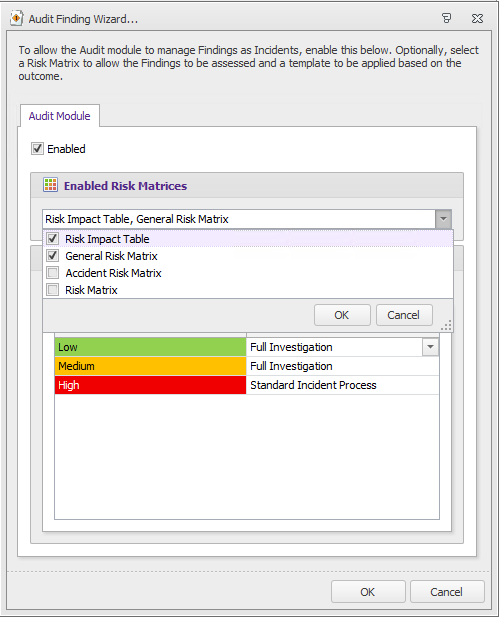This screenshot has width=499, height=617.
Task: Open the Low row template dropdown
Action: coord(430,347)
